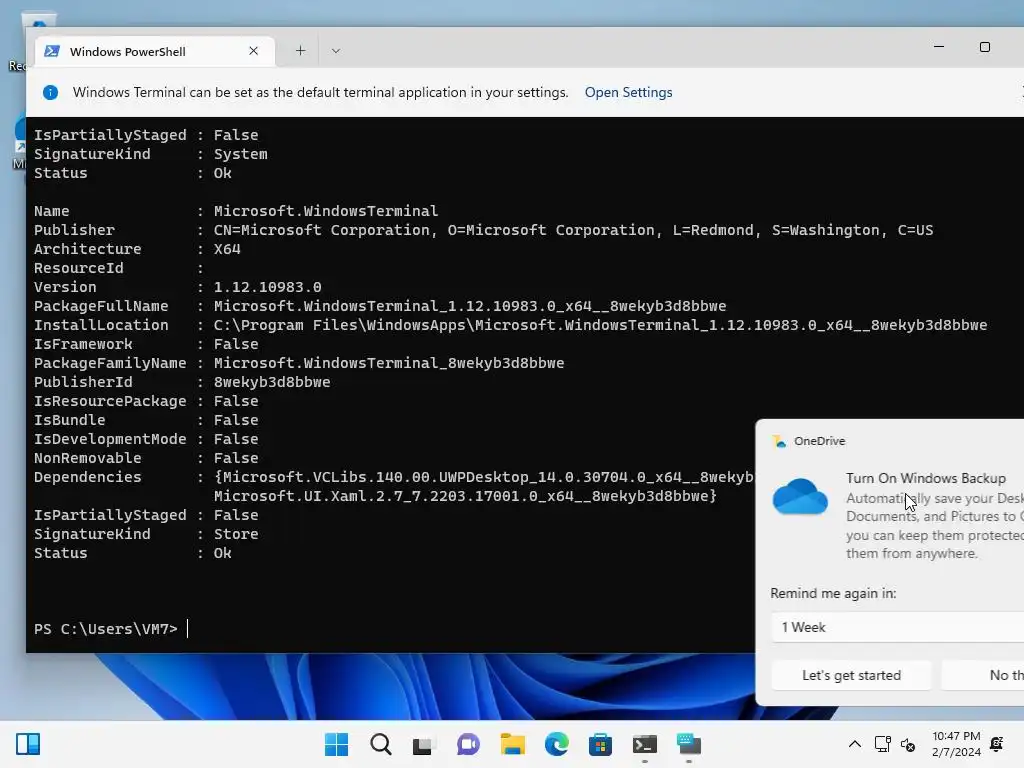This screenshot has width=1024, height=768.
Task: Open taskbar Search
Action: 381,744
